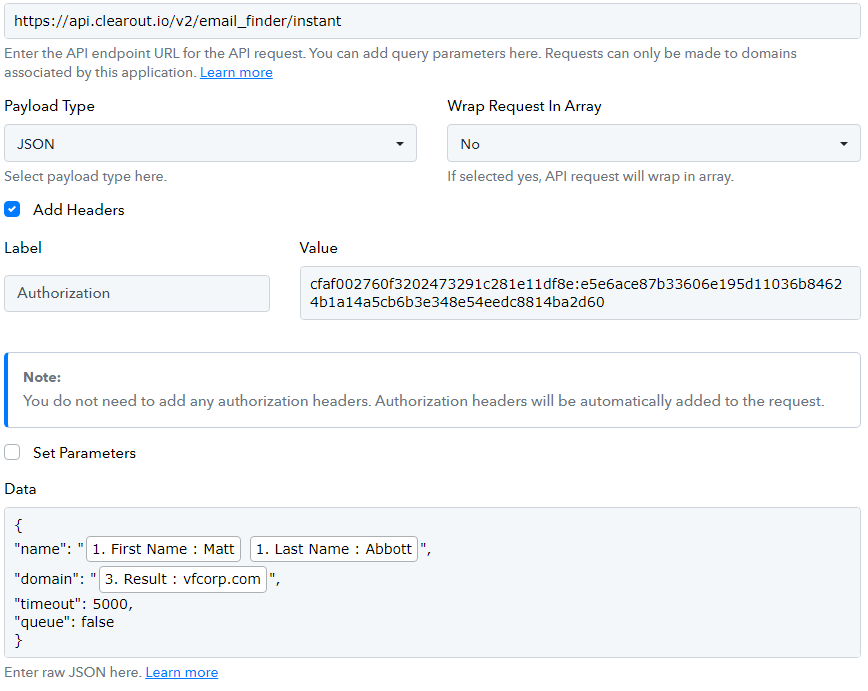Open the Learn more link under endpoint URL
The image size is (868, 691).
[x=236, y=73]
